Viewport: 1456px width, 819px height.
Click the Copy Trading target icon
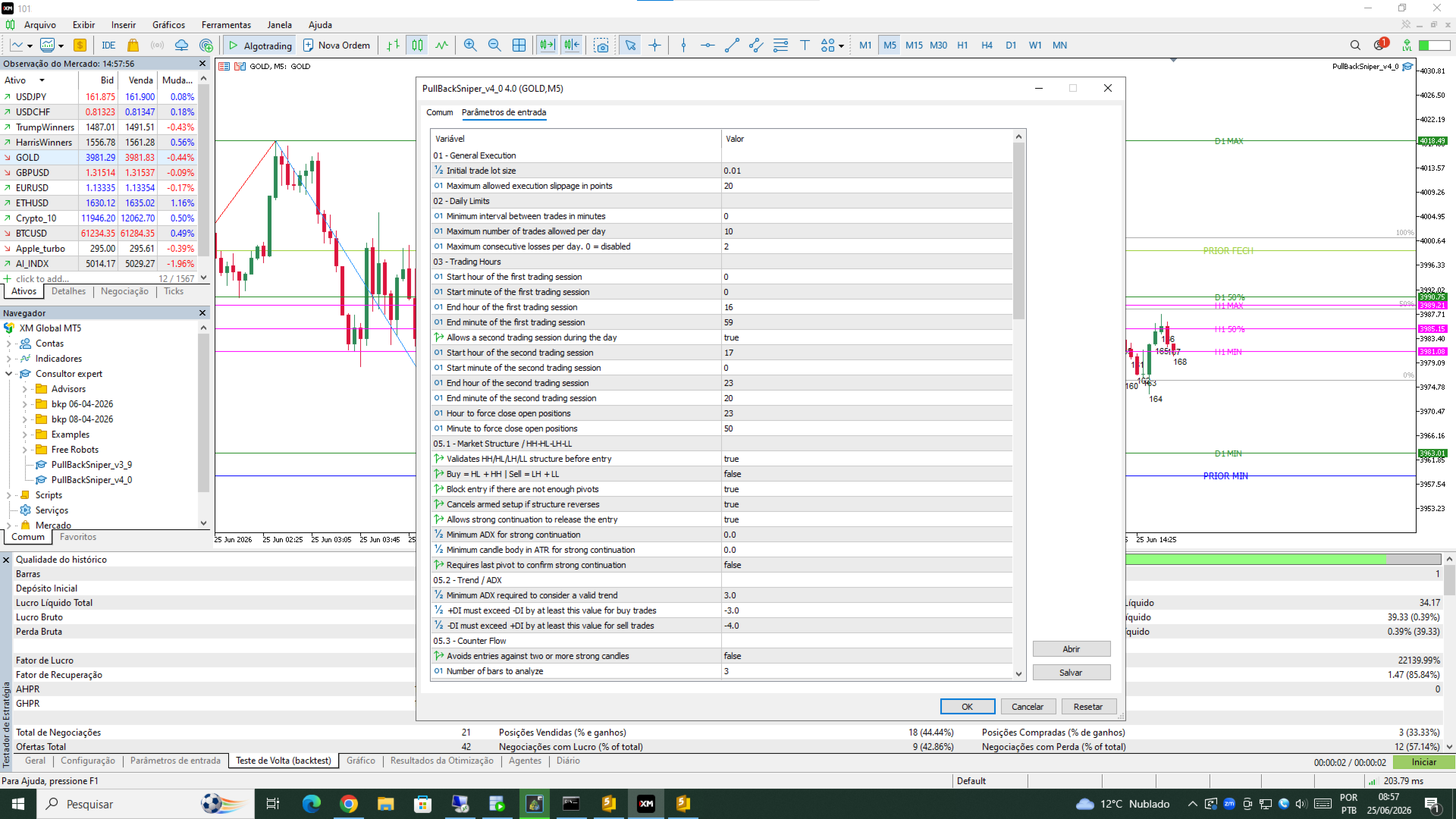pos(206,45)
